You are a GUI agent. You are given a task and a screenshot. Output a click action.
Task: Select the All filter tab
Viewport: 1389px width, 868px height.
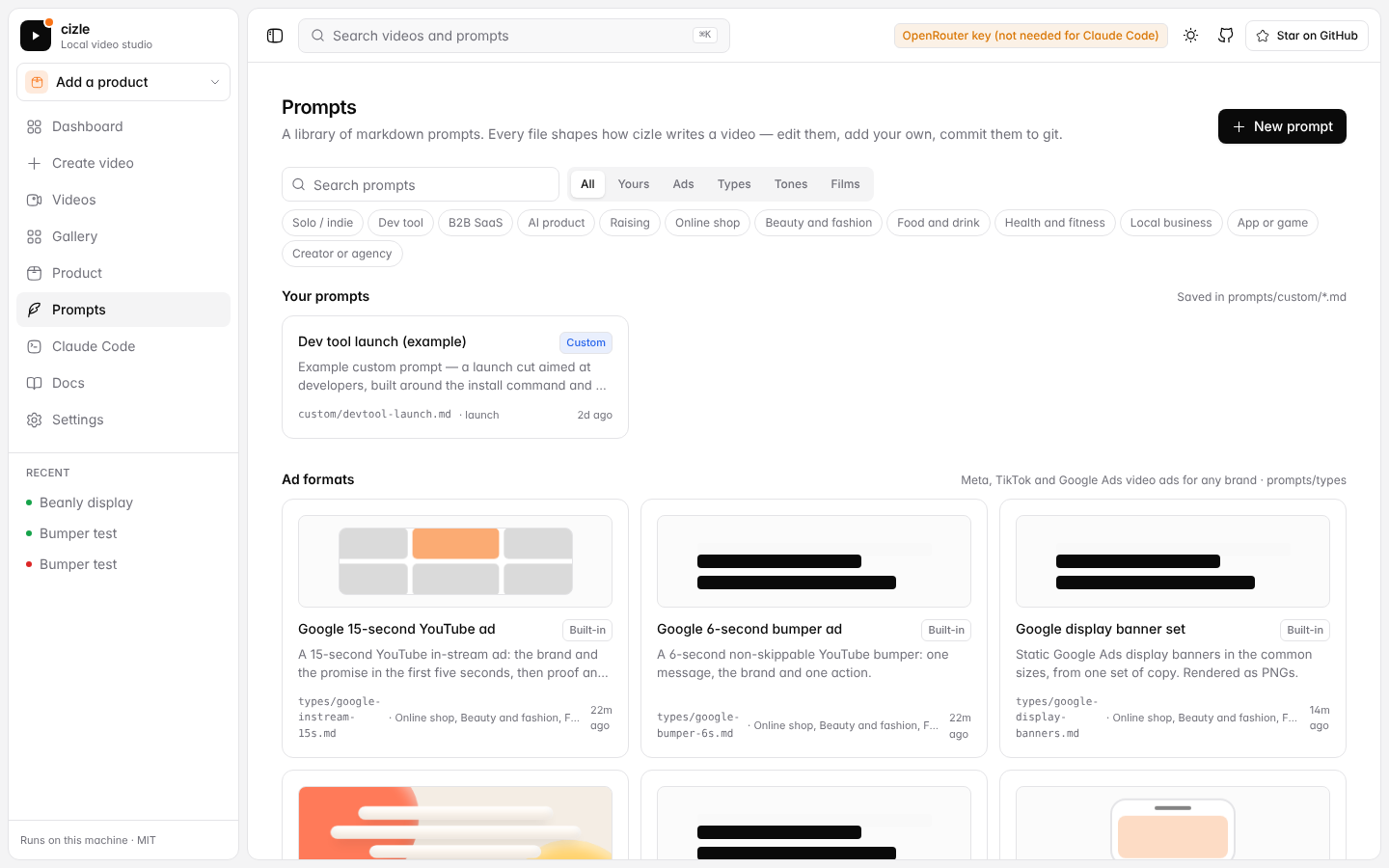tap(587, 184)
